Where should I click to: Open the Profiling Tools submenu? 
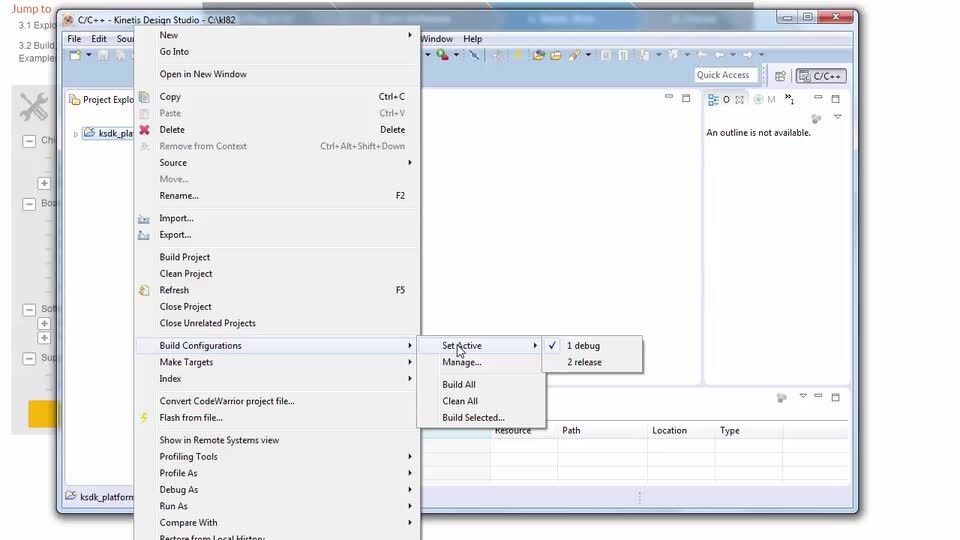tap(277, 457)
